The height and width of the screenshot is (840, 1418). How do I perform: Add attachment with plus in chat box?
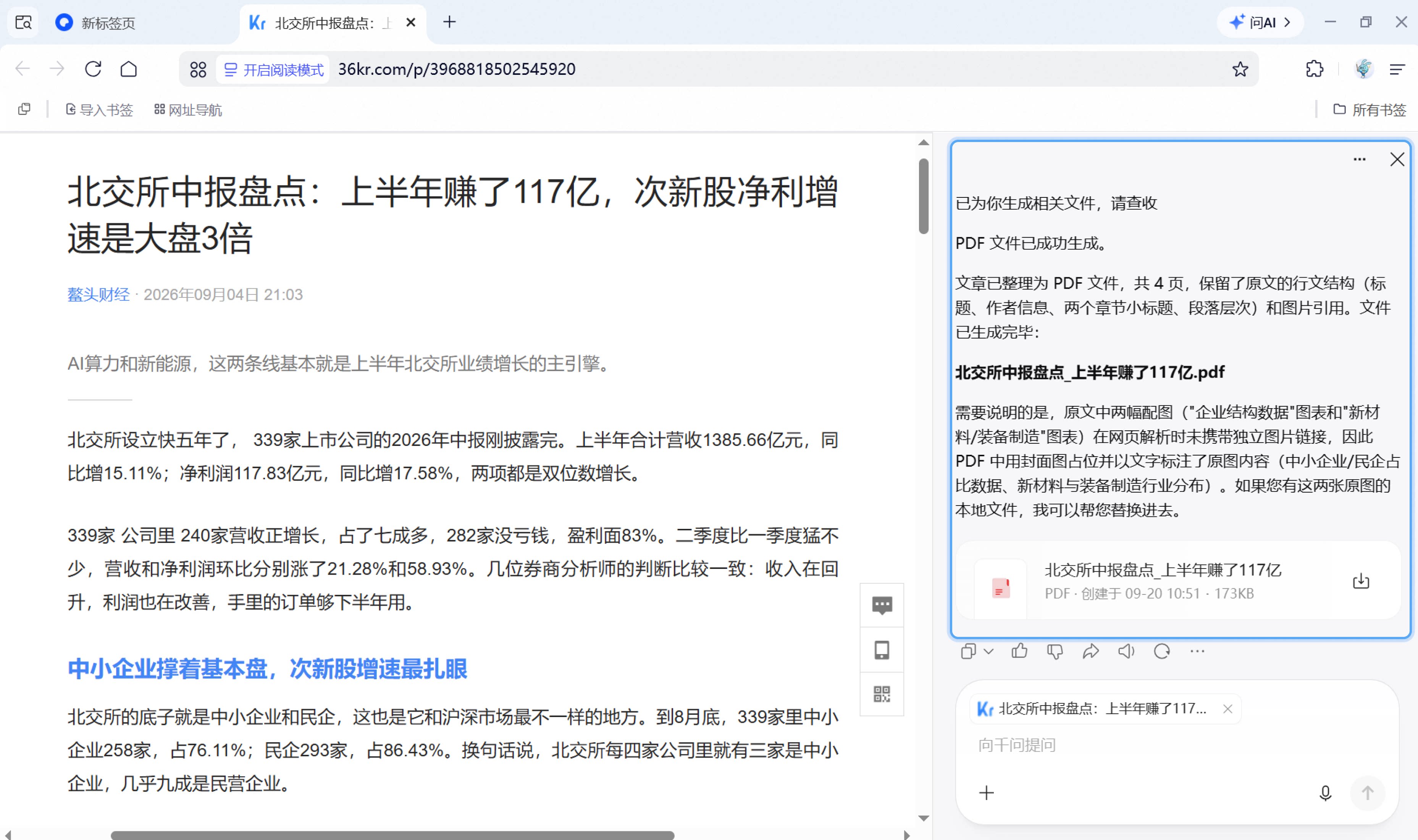coord(986,793)
